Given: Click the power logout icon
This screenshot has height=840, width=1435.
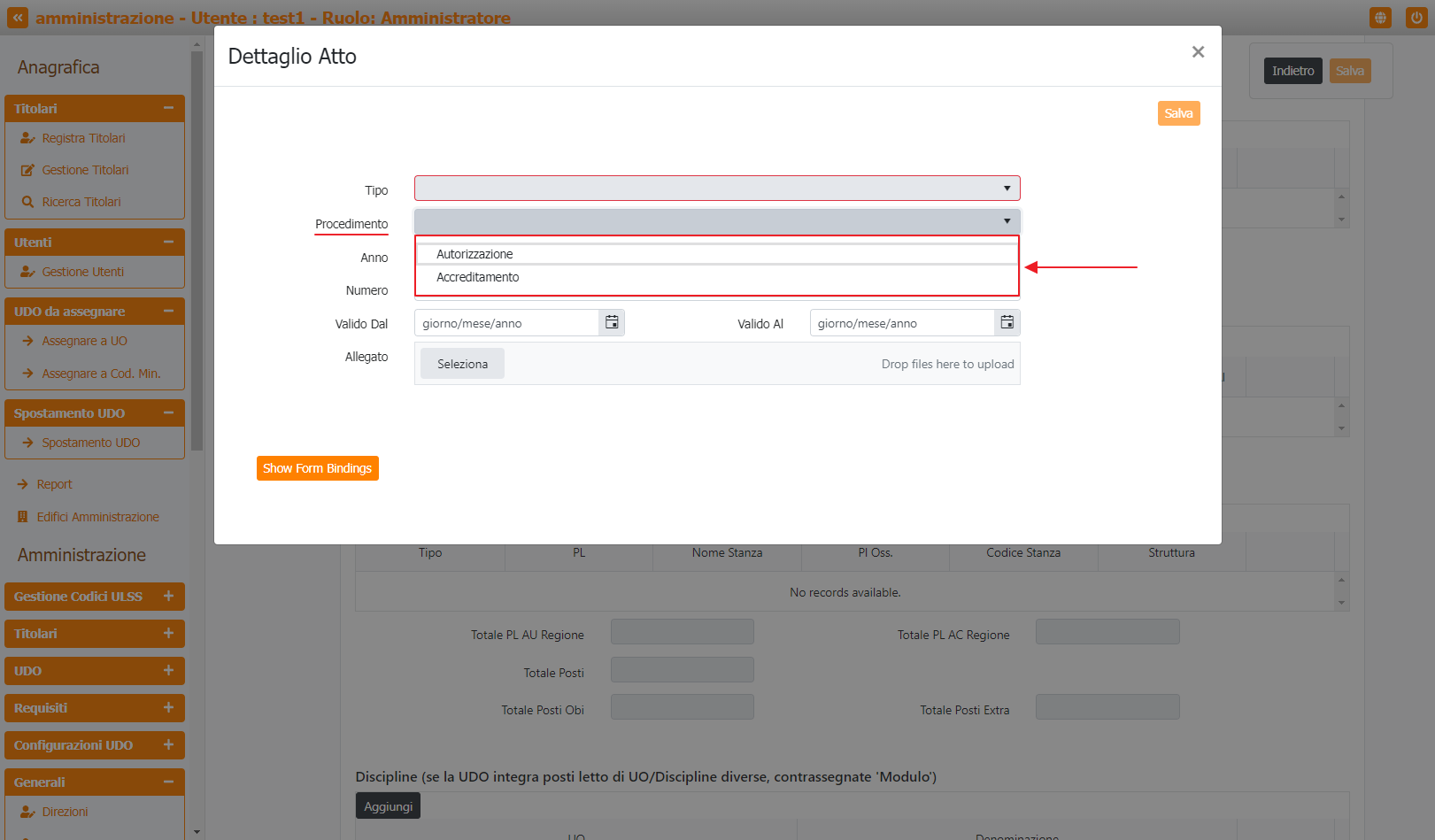Looking at the screenshot, I should [1416, 18].
